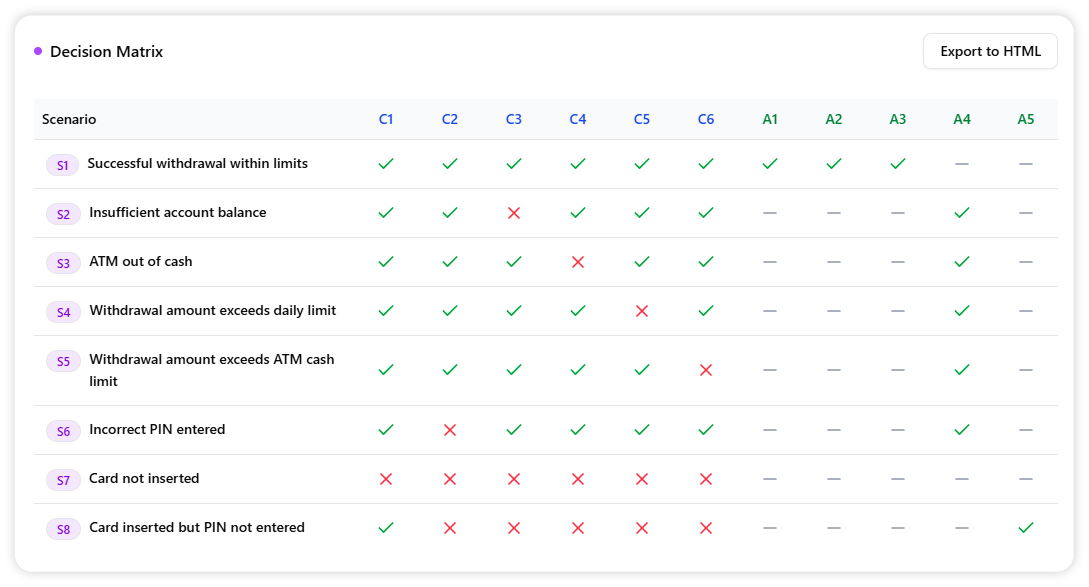This screenshot has width=1089, height=587.
Task: Click red cross for S3 under C4
Action: click(578, 262)
